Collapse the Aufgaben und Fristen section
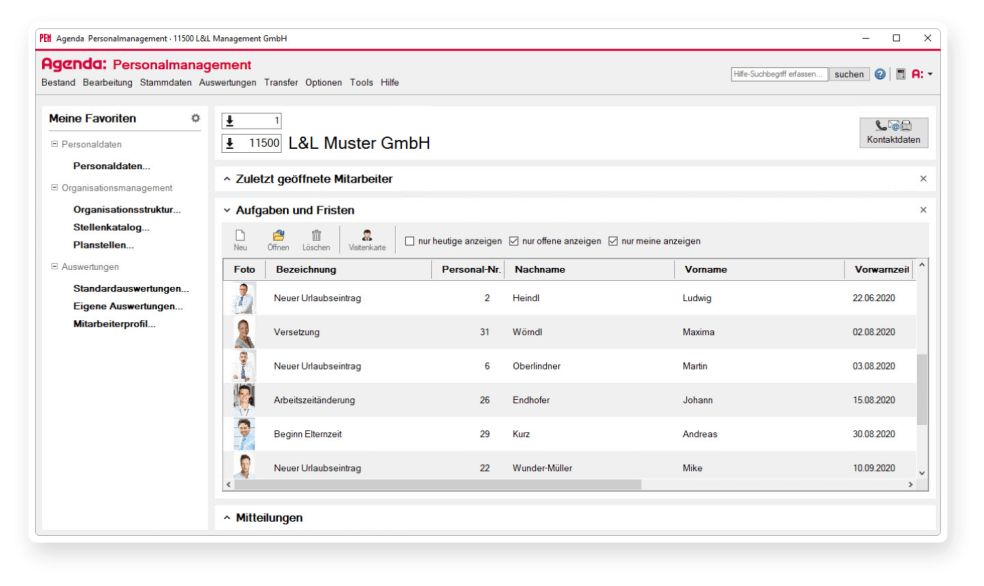 tap(227, 210)
